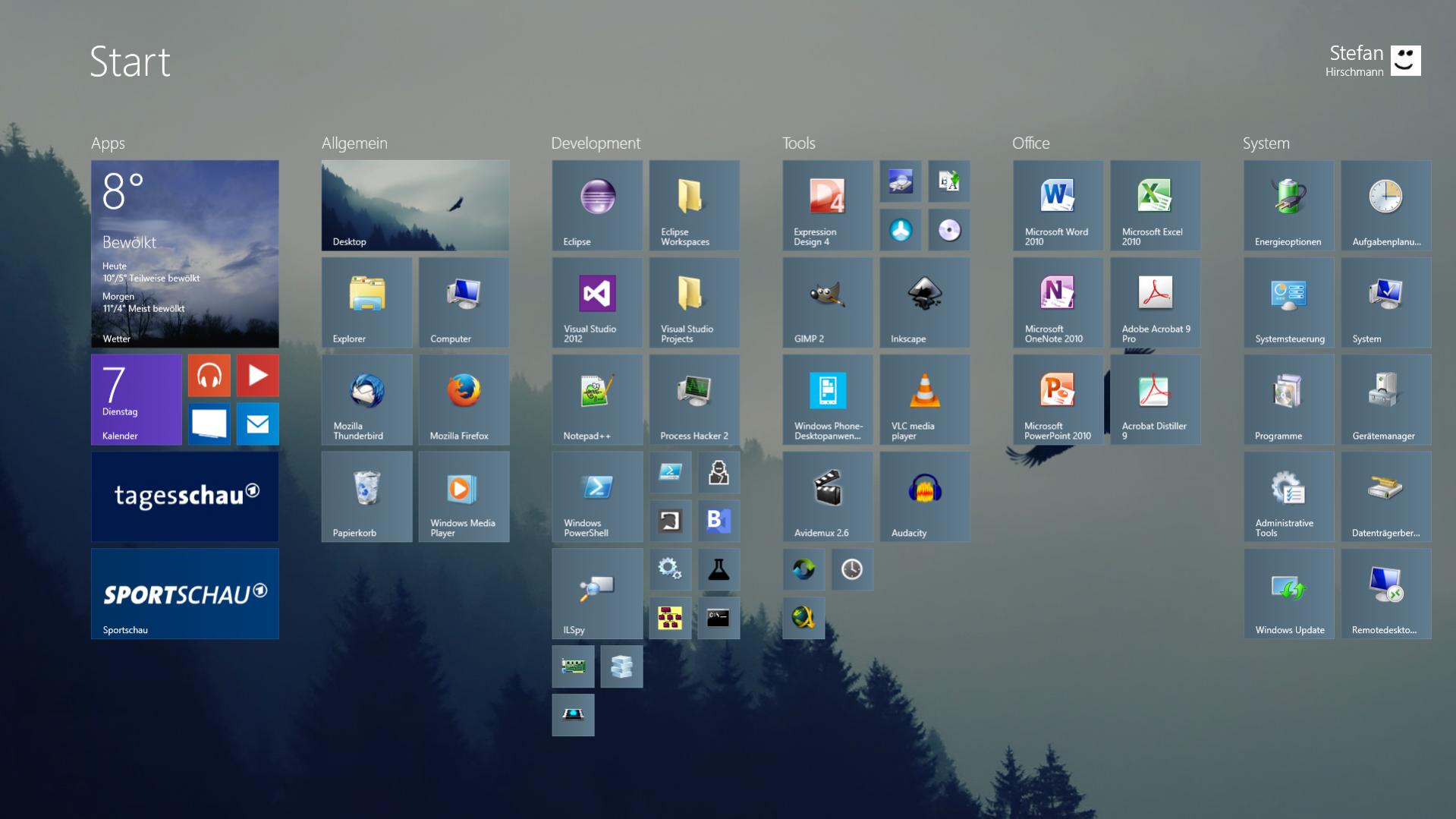Launch Microsoft PowerPoint 2010
The height and width of the screenshot is (819, 1456).
coord(1058,399)
